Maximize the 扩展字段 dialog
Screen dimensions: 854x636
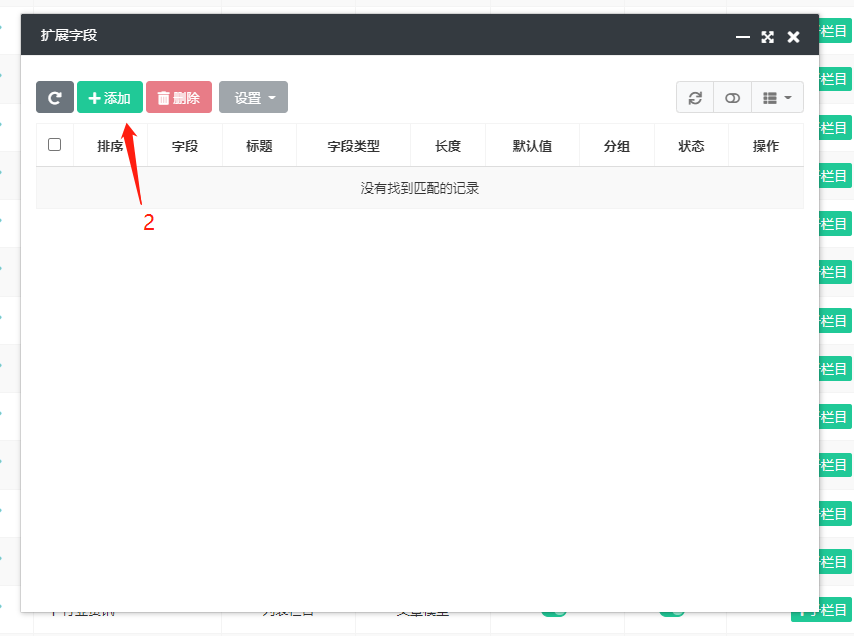point(767,37)
